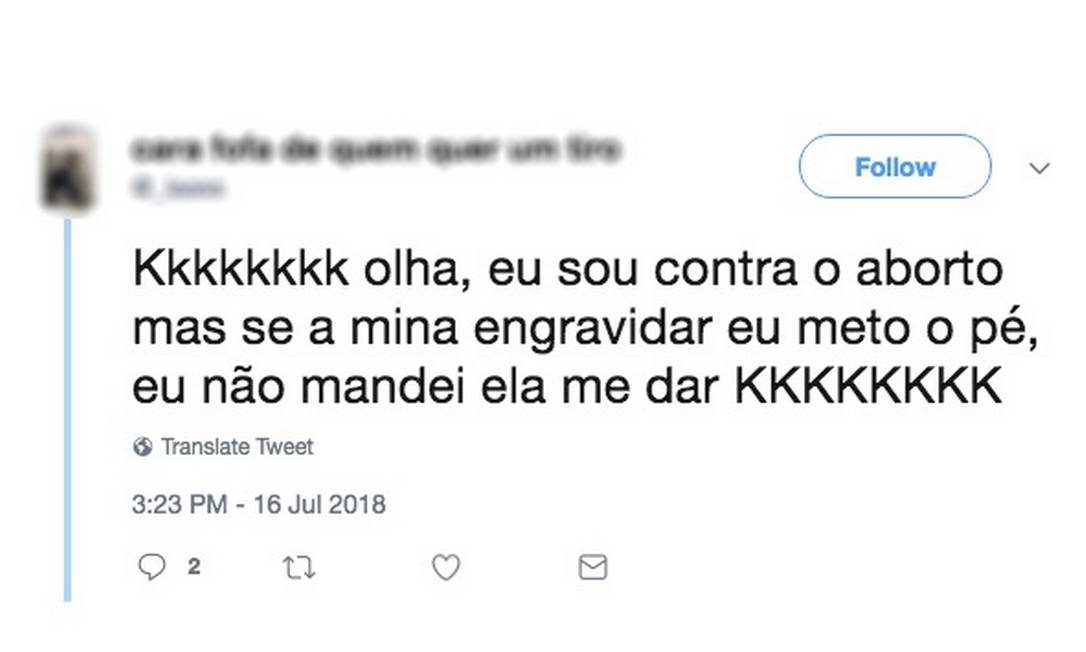This screenshot has width=1086, height=652.
Task: Click the tweet line starting with Kkkkkkkk olha
Action: coord(567,274)
